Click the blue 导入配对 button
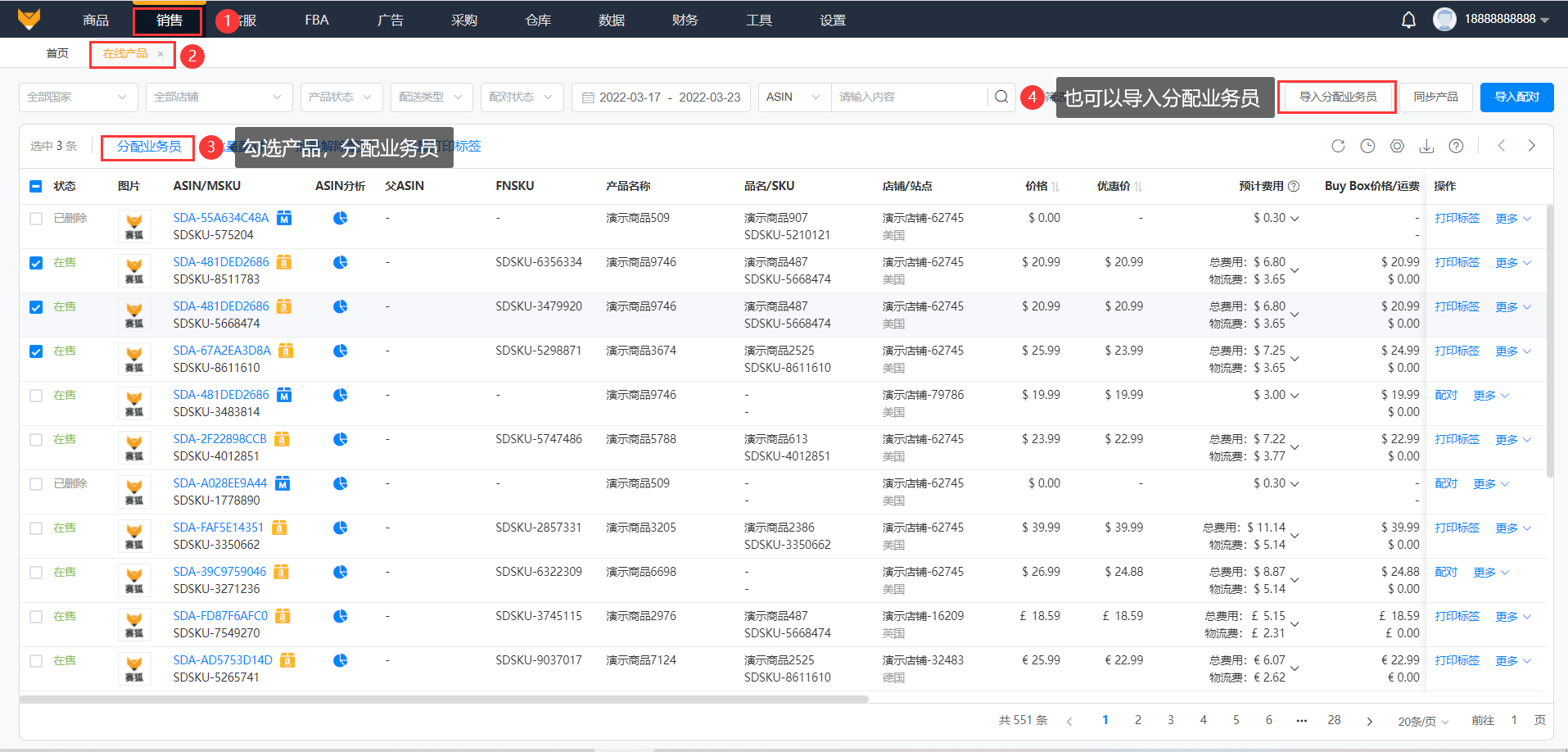This screenshot has height=752, width=1568. (1516, 97)
